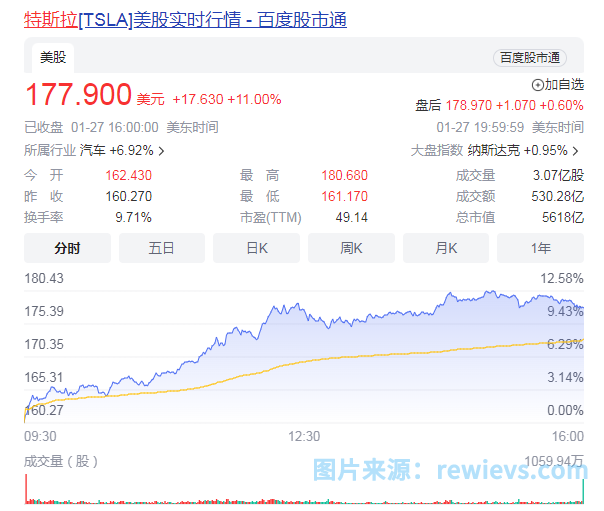Click the close time 01-27 16:00:00
604x511 pixels.
tap(115, 127)
